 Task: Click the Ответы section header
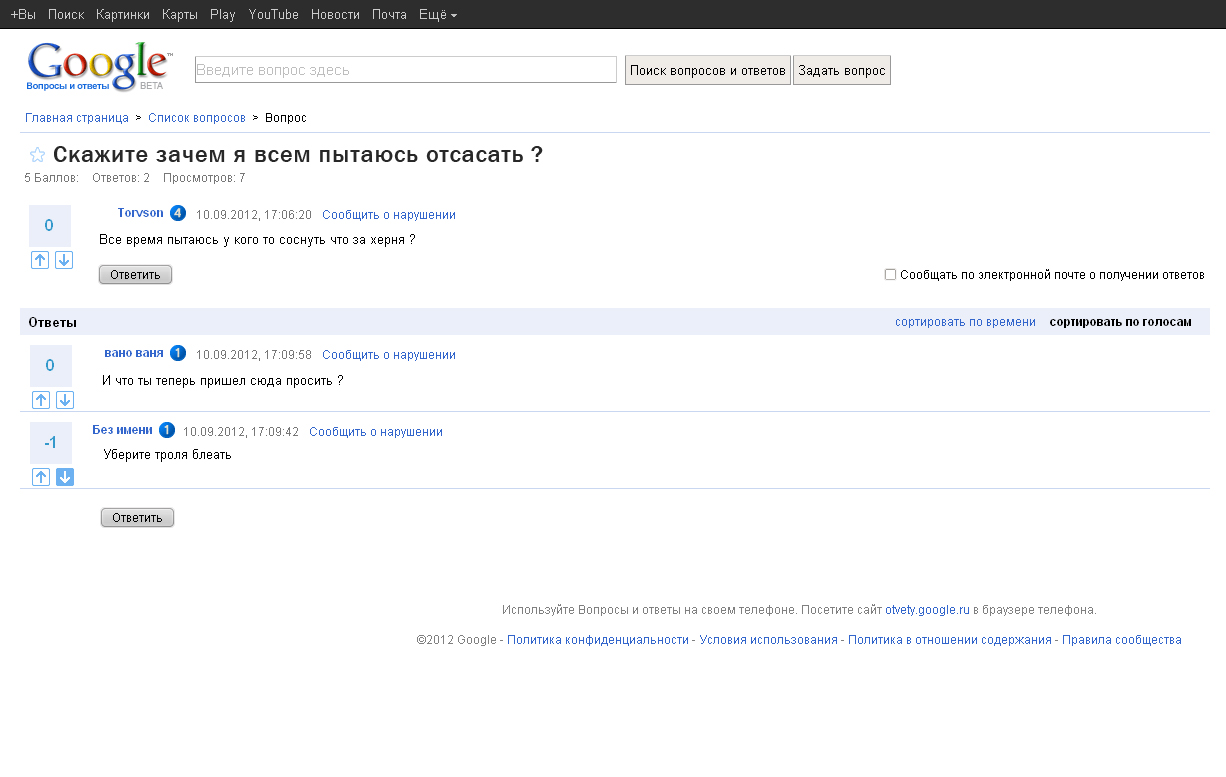(x=53, y=322)
